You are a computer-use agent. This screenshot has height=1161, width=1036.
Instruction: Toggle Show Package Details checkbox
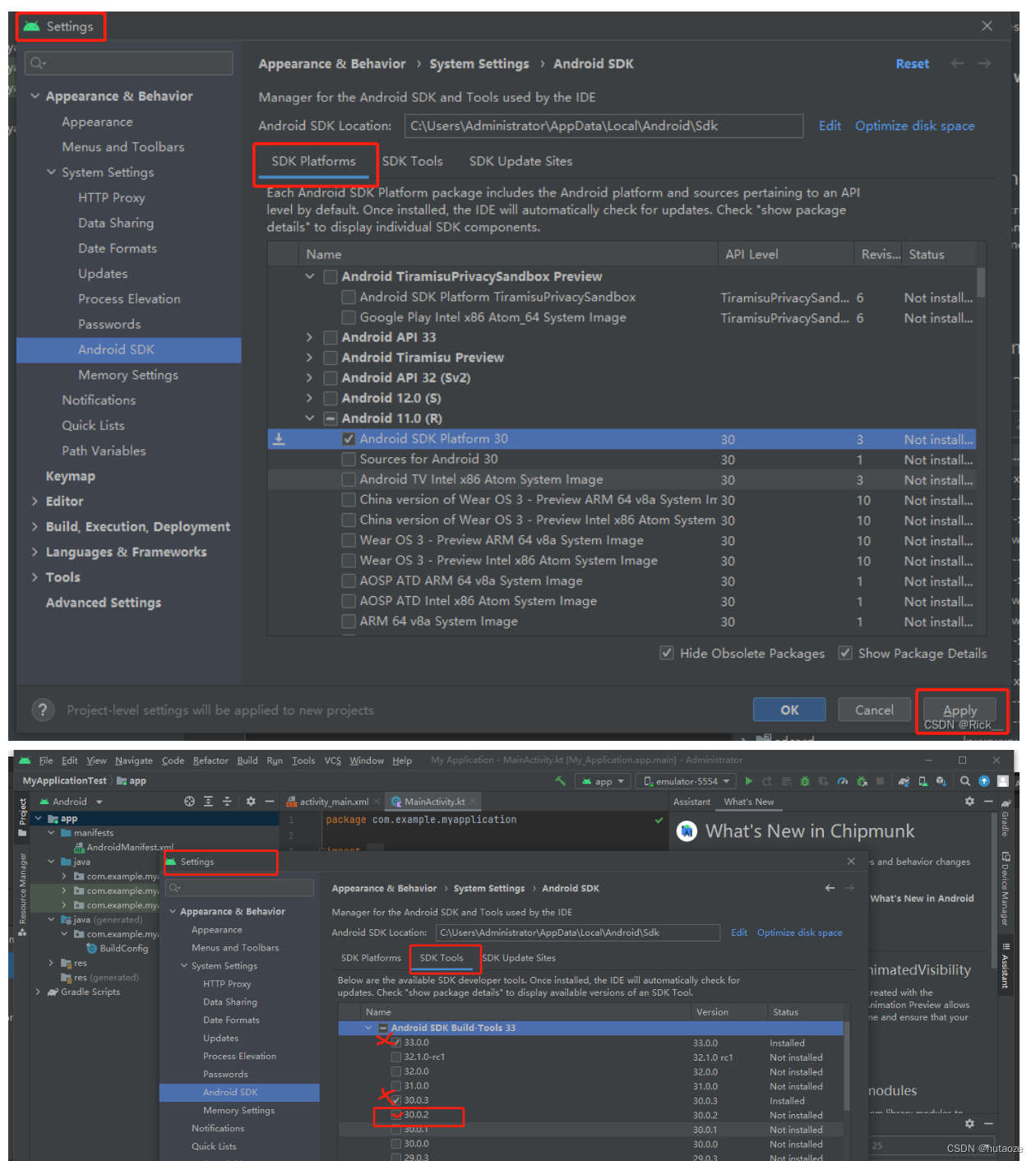pyautogui.click(x=844, y=653)
